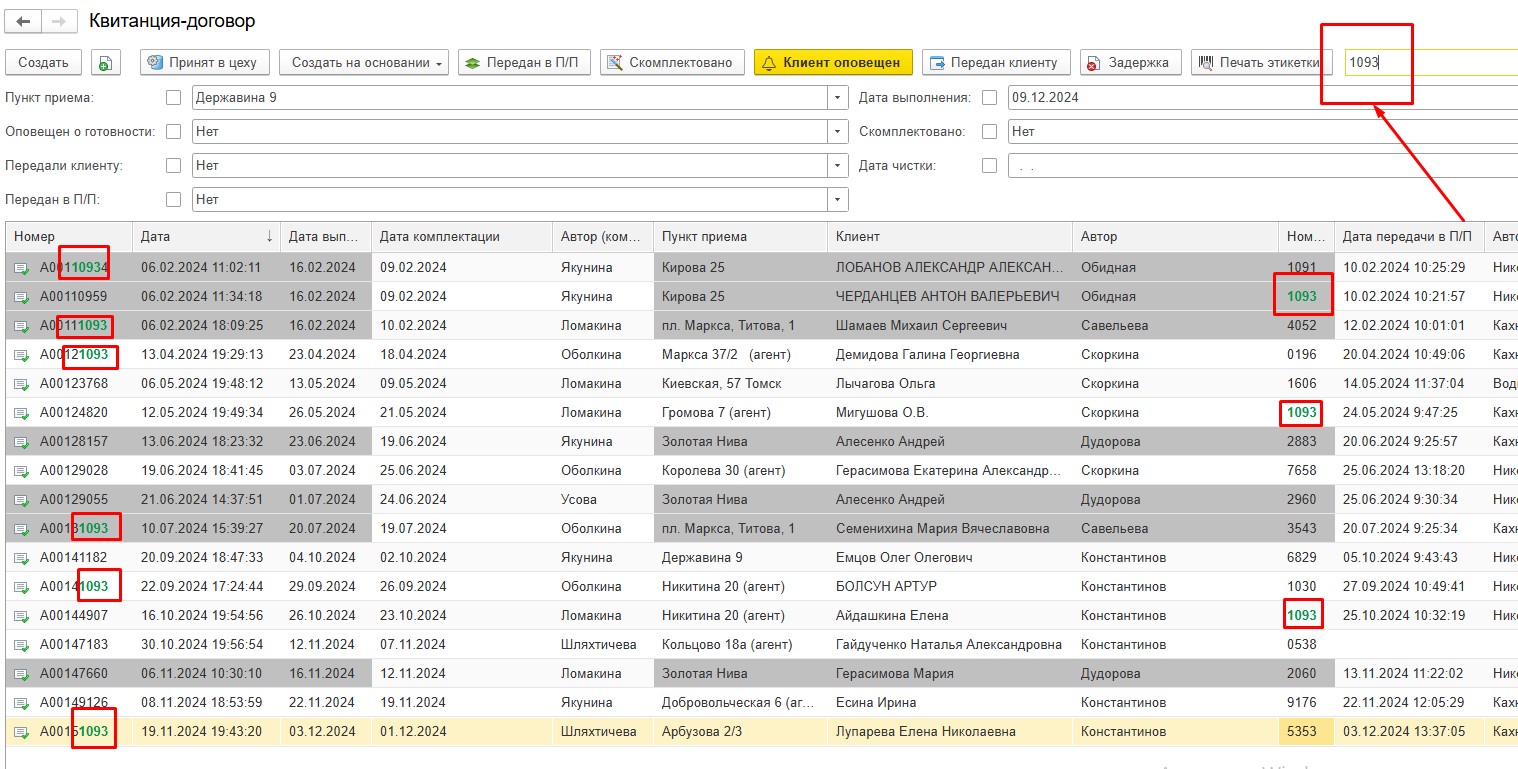The height and width of the screenshot is (769, 1518).
Task: Click the row icon of receipt A00128157
Action: coord(21,442)
